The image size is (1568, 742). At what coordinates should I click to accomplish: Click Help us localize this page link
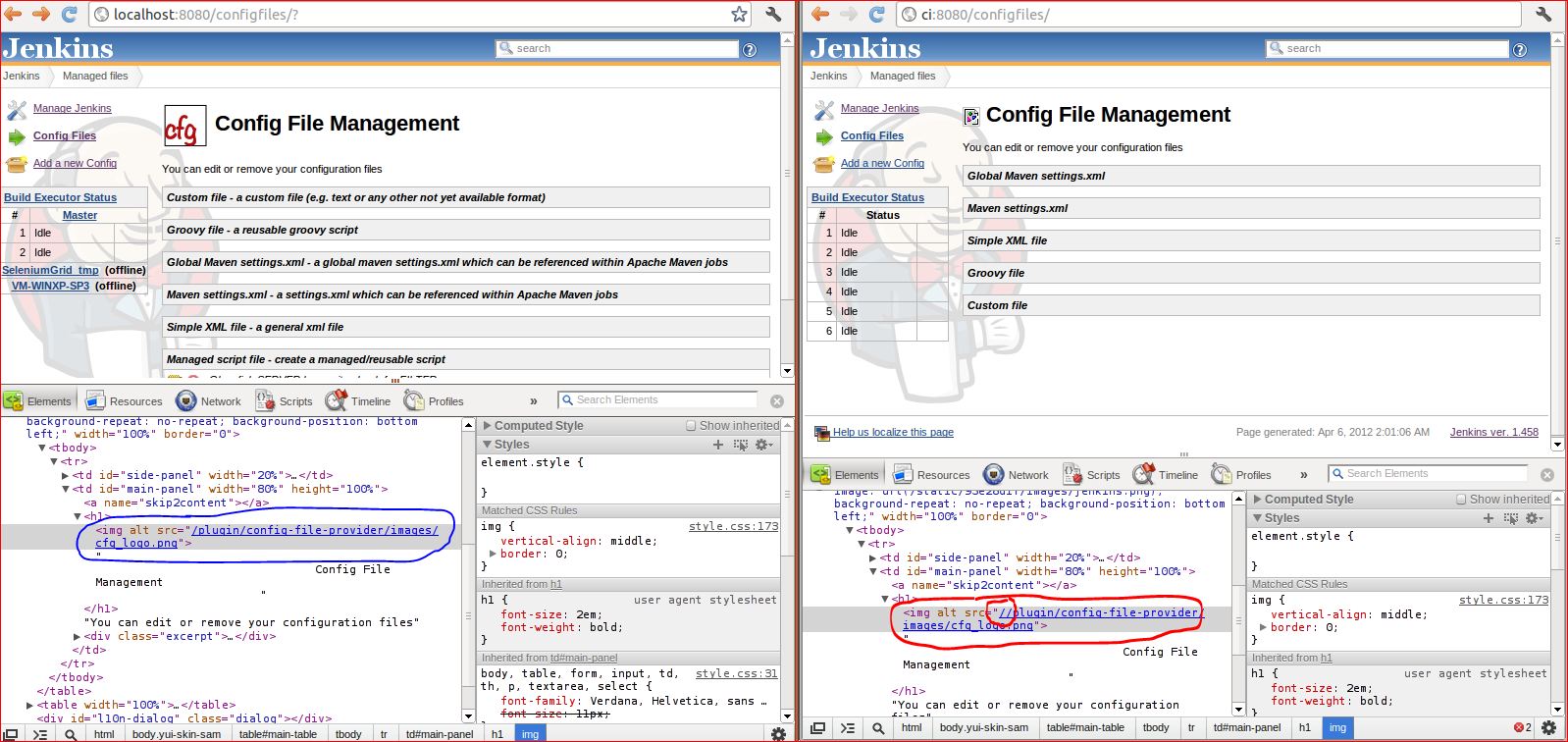pos(893,432)
